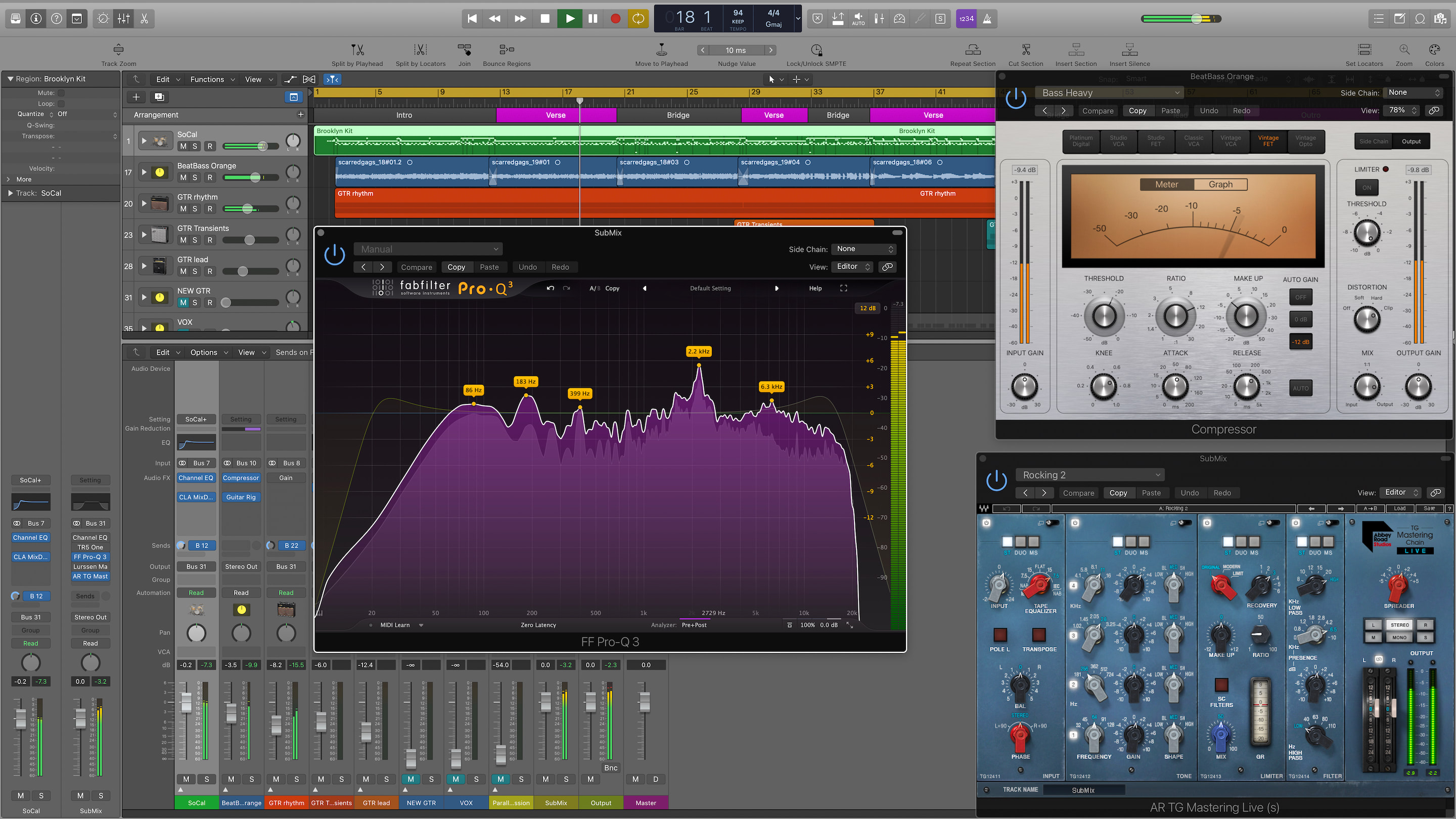Open the scissors Editors button
Screen dimensions: 1456x819
[144, 19]
